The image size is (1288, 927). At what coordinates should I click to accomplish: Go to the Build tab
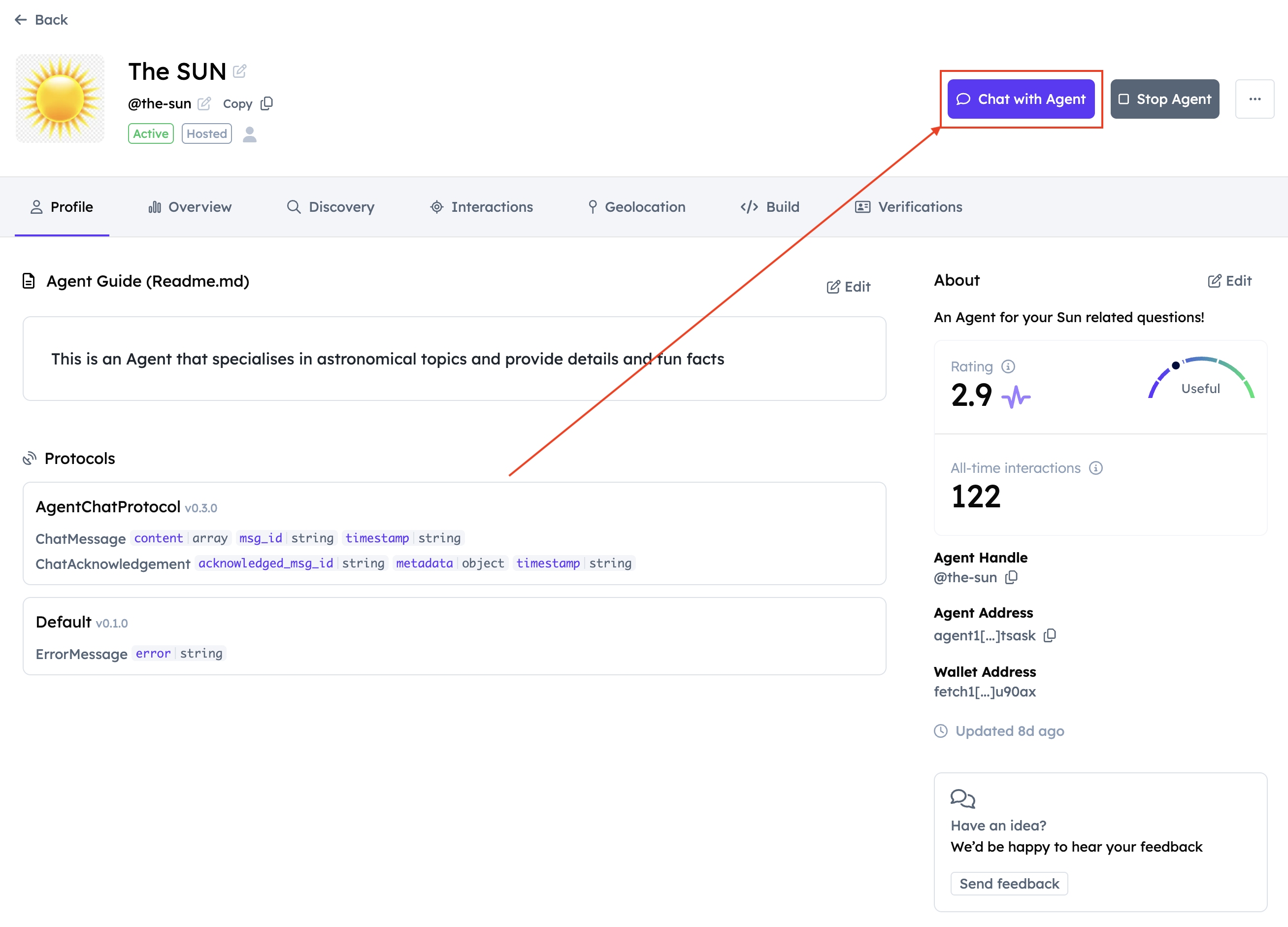click(x=770, y=207)
